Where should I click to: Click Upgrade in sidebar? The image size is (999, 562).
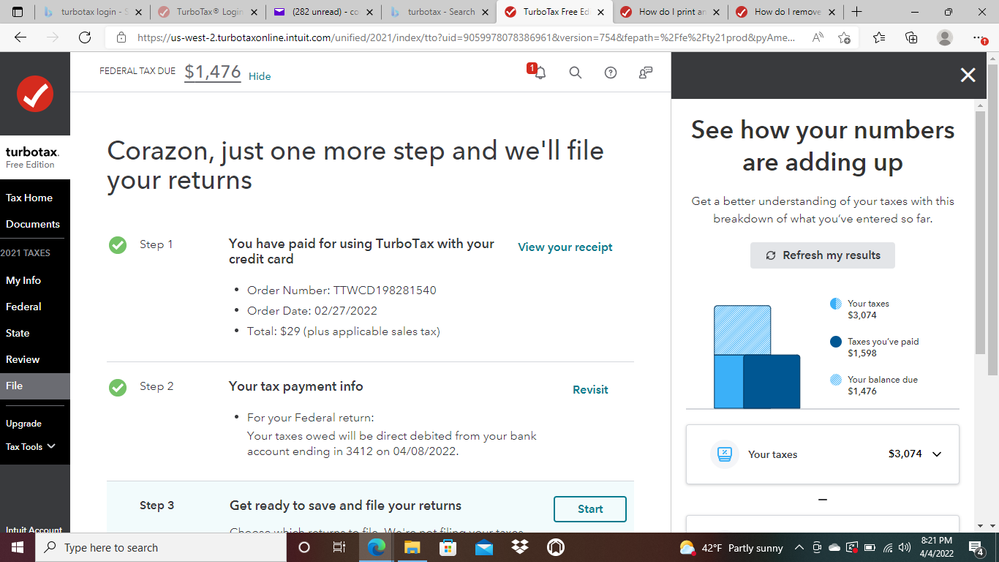[x=24, y=424]
